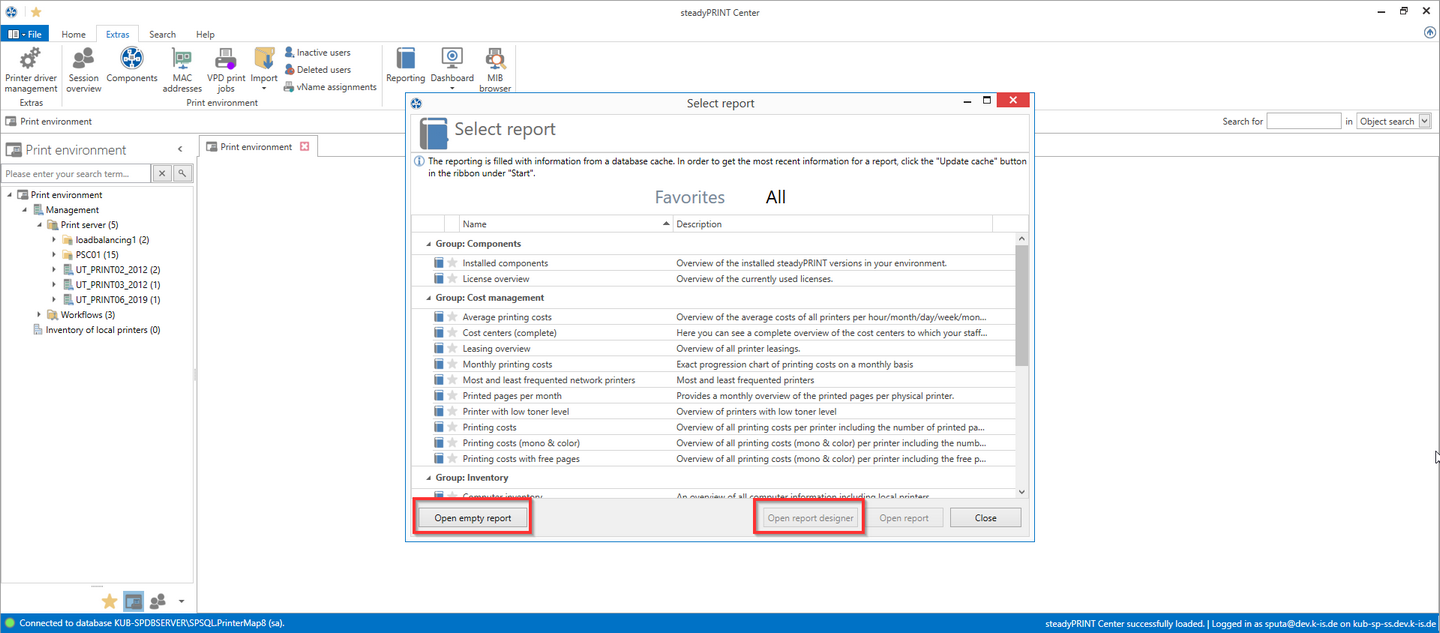The image size is (1440, 633).
Task: Open VPD print jobs
Action: 226,69
